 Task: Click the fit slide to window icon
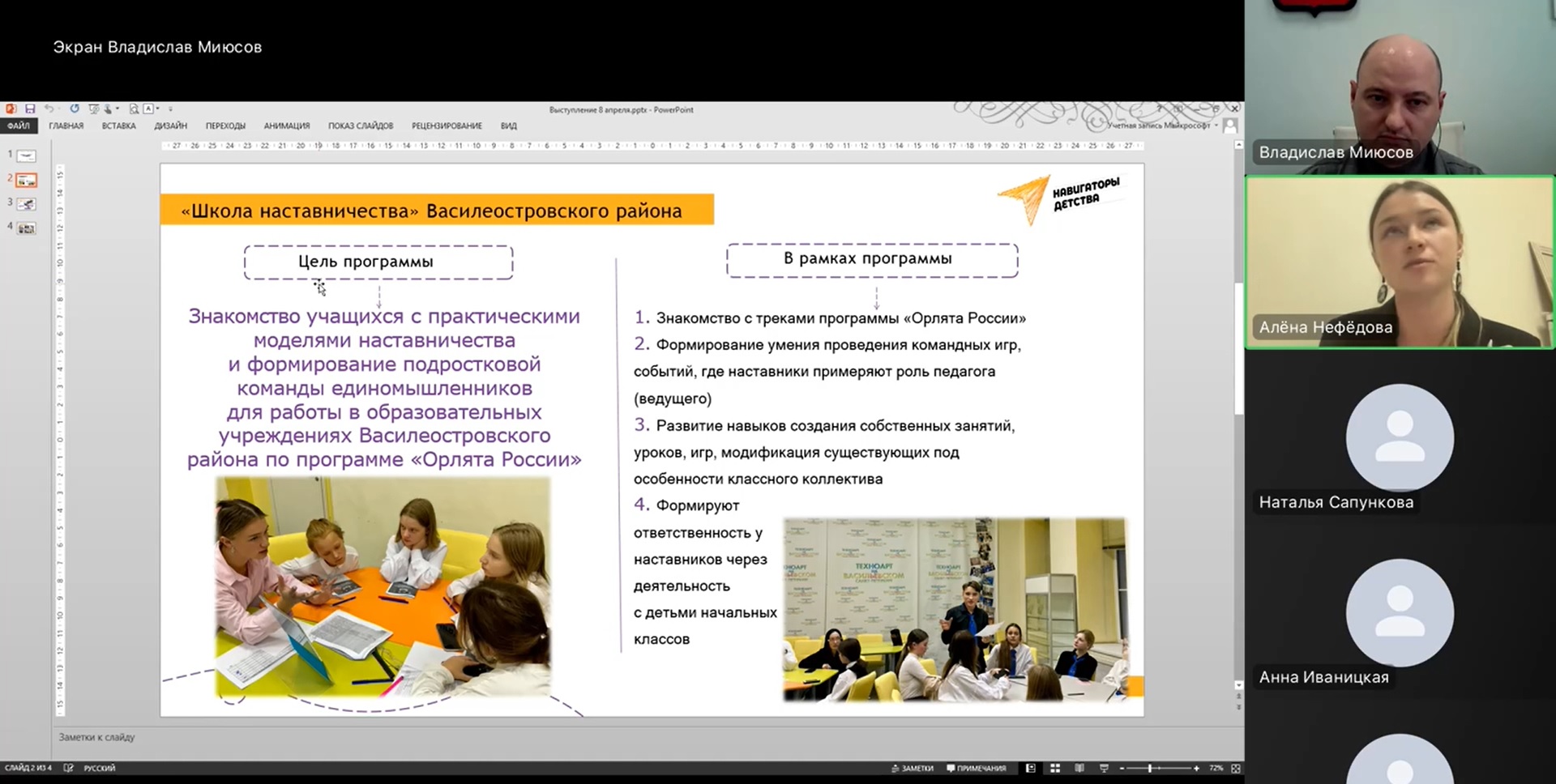tap(1236, 768)
